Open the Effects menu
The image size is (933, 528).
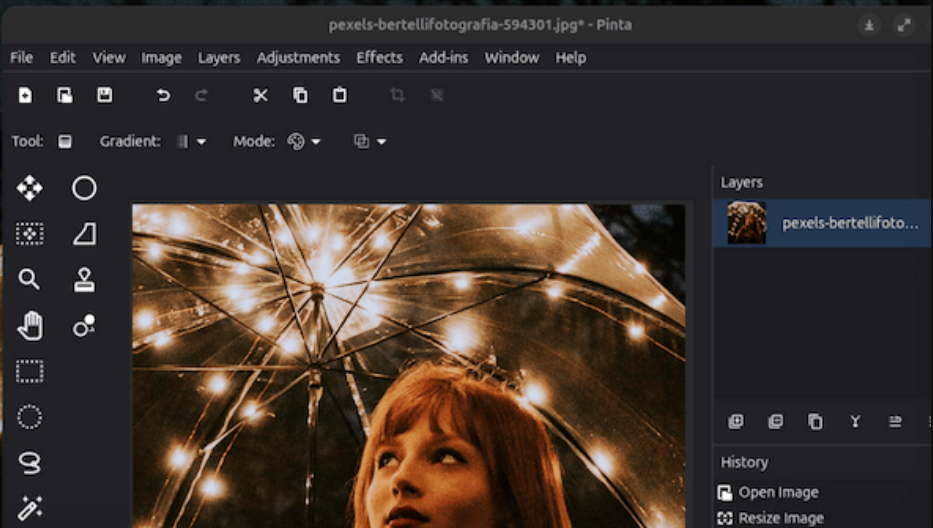(379, 58)
